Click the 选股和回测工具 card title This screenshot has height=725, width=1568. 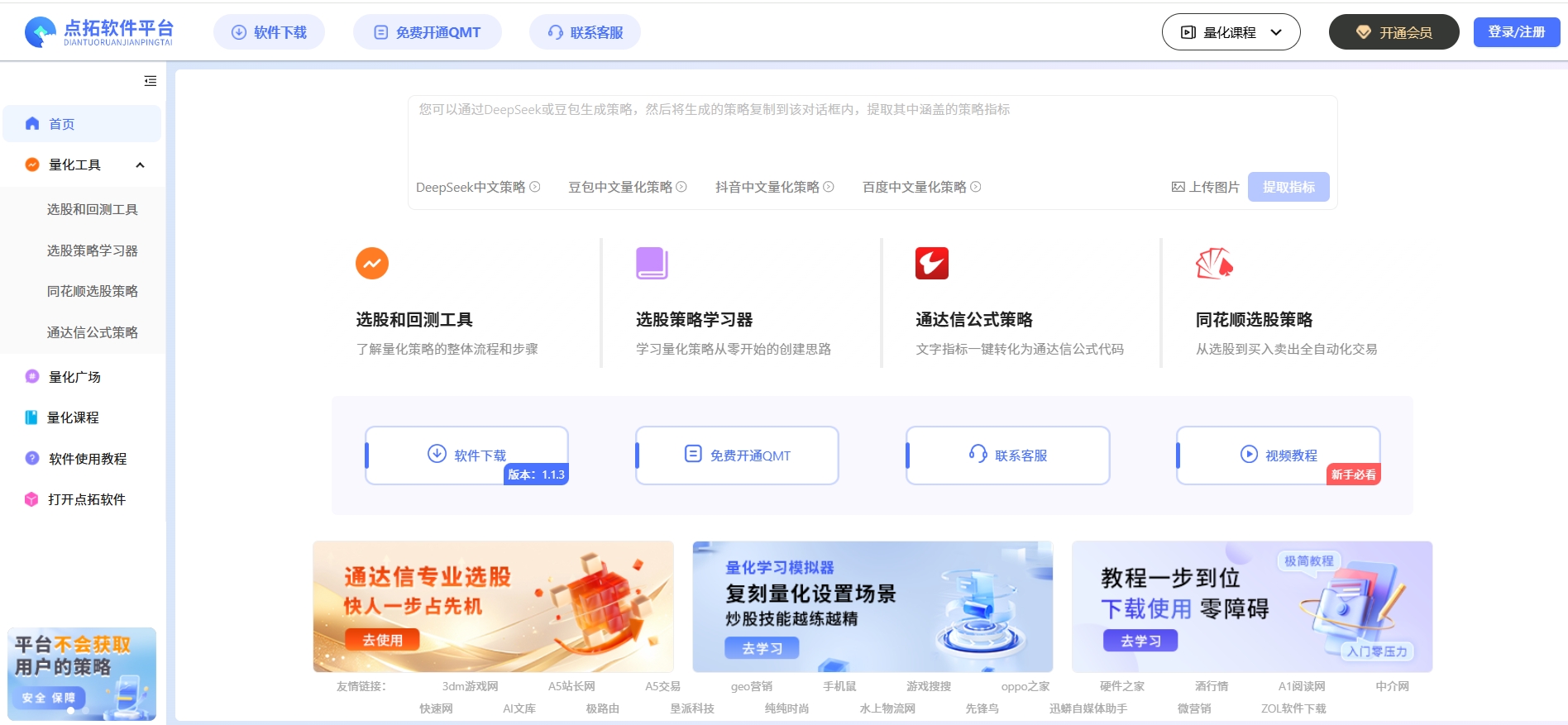414,320
